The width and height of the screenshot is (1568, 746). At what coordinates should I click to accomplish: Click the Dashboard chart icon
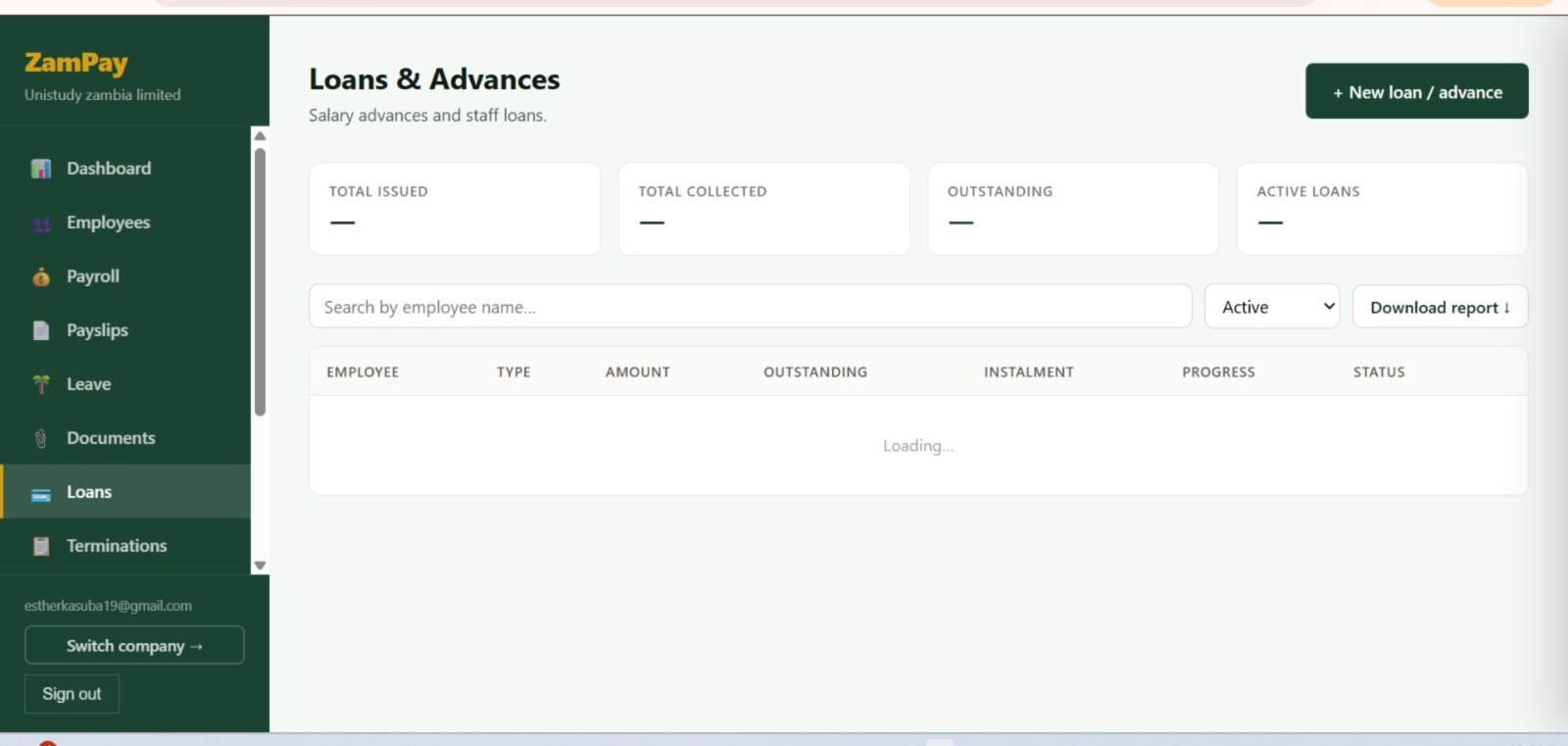point(40,169)
